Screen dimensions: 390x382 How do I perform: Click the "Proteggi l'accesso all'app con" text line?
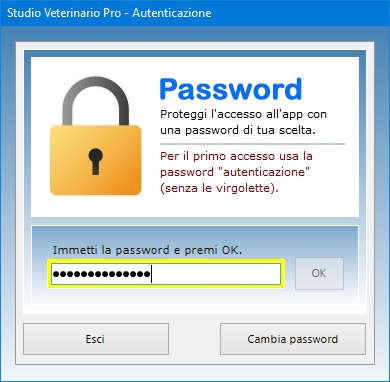click(243, 114)
